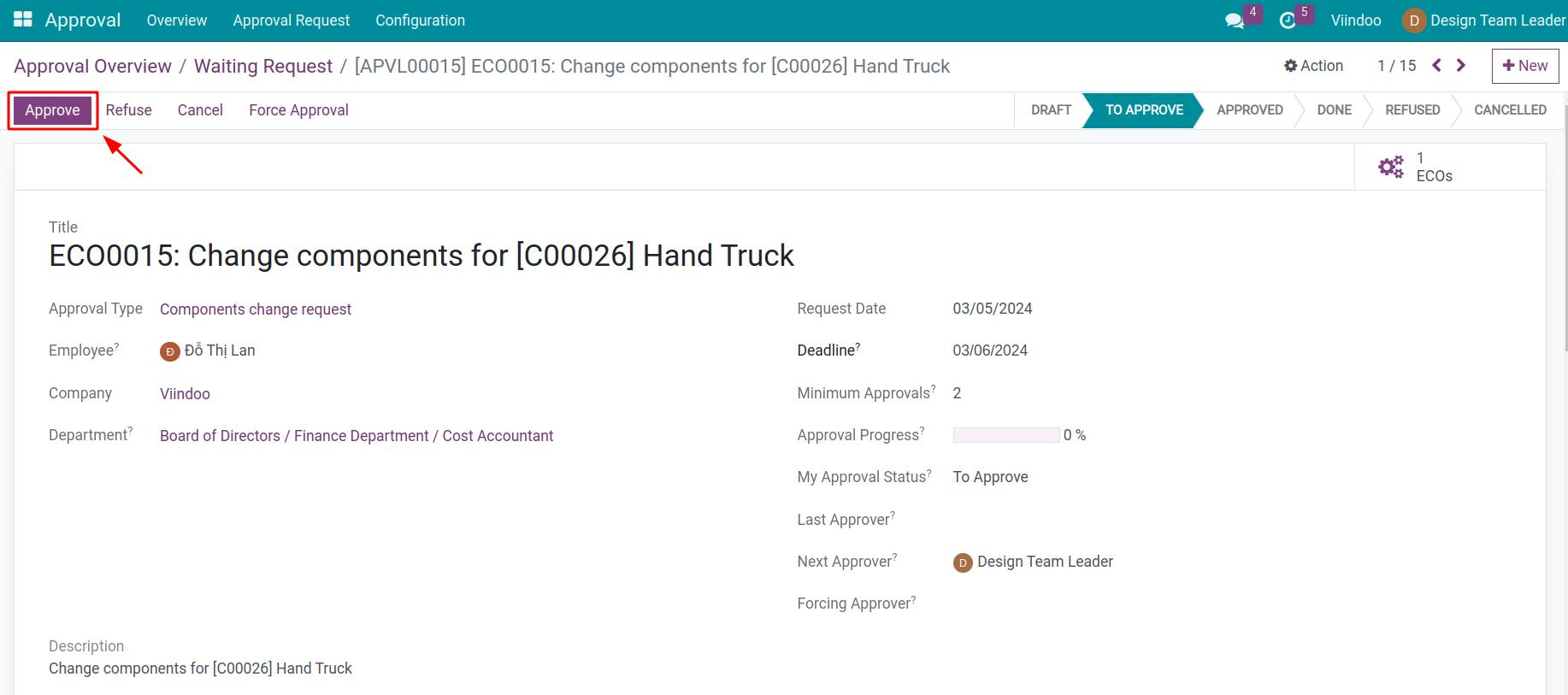Click the Design Team Leader user avatar

click(1414, 21)
